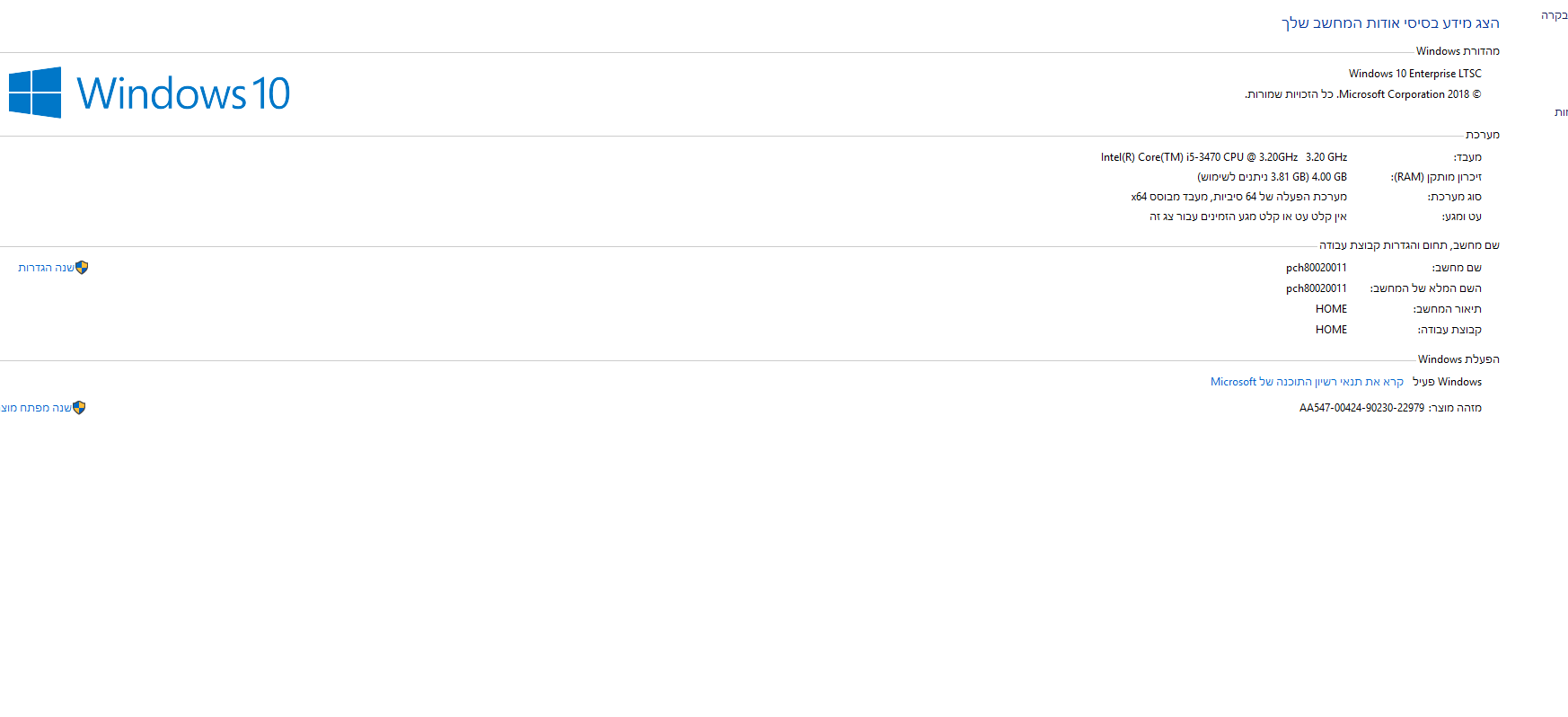Click the Windows פעיל activation status text
The height and width of the screenshot is (717, 1568).
click(x=1447, y=382)
